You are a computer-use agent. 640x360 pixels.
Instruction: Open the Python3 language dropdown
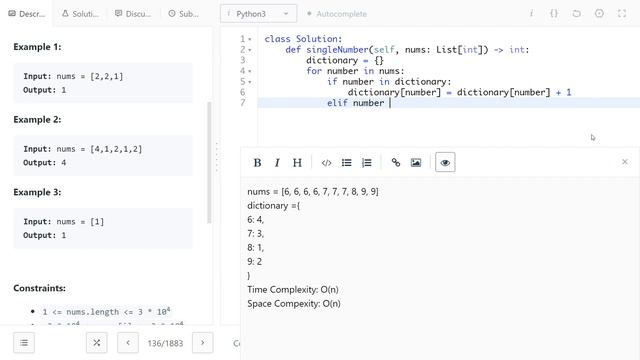click(258, 14)
